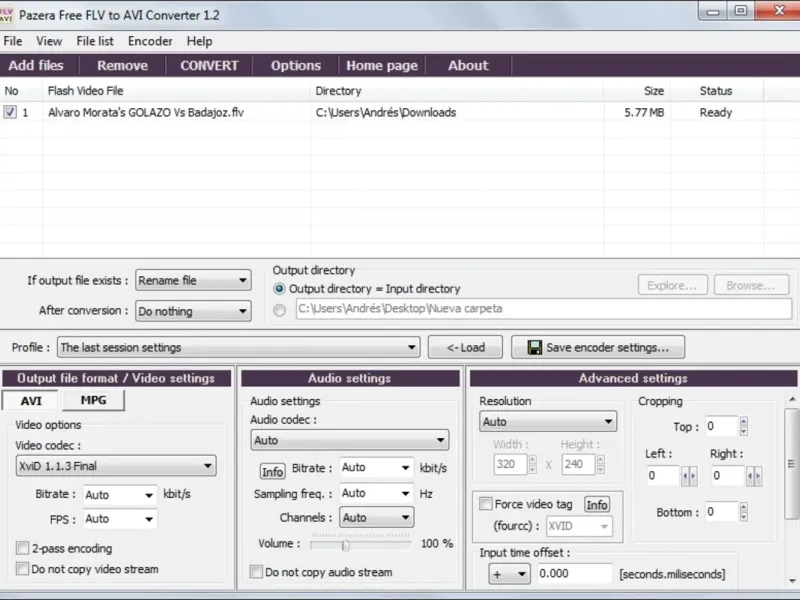Open the fourcc XVID dropdown
This screenshot has height=600, width=800.
point(579,526)
